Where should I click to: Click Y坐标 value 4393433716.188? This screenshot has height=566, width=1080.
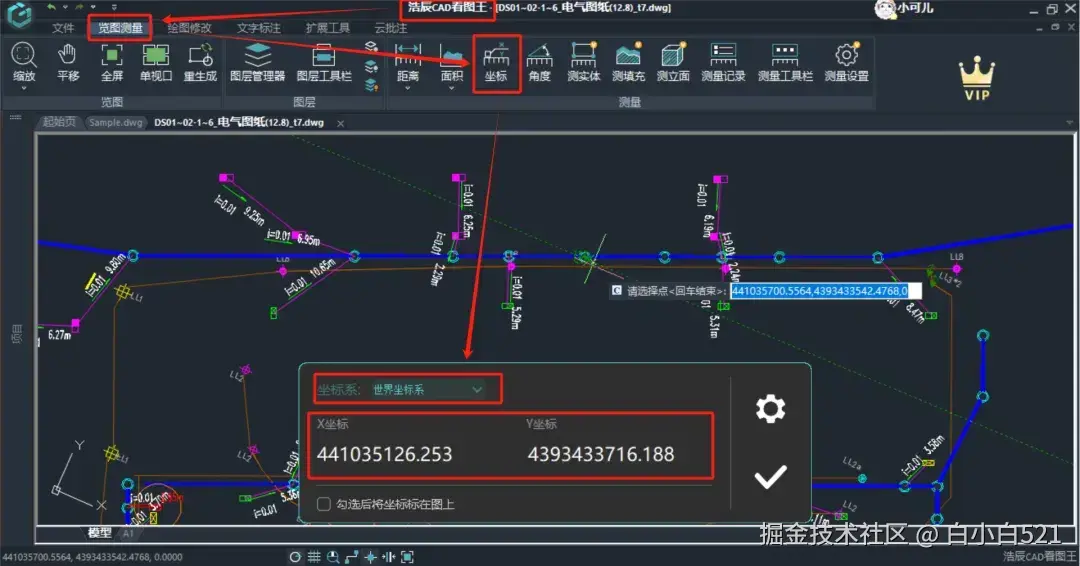click(x=601, y=454)
